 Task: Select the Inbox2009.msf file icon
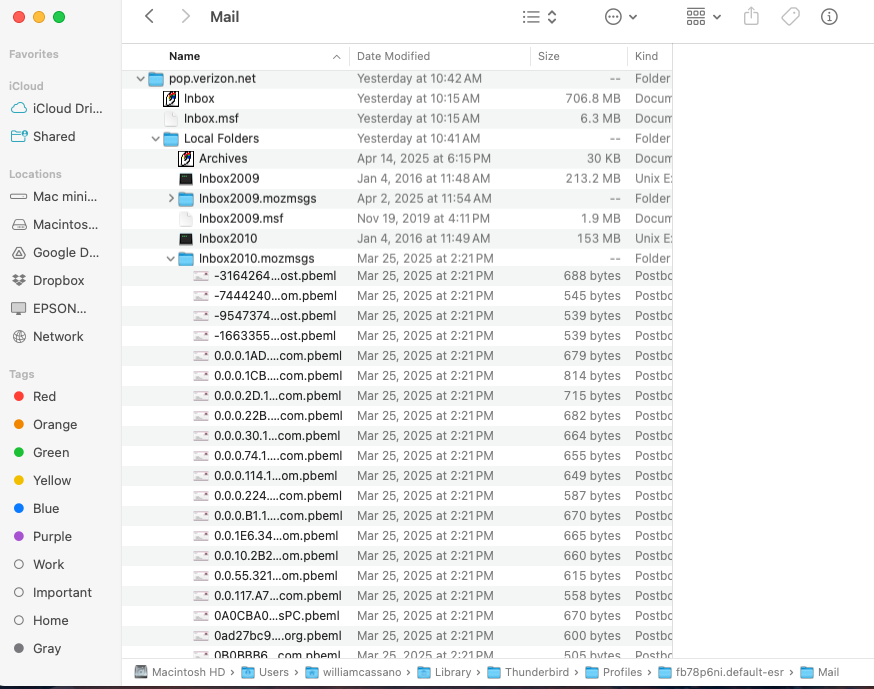(x=186, y=219)
